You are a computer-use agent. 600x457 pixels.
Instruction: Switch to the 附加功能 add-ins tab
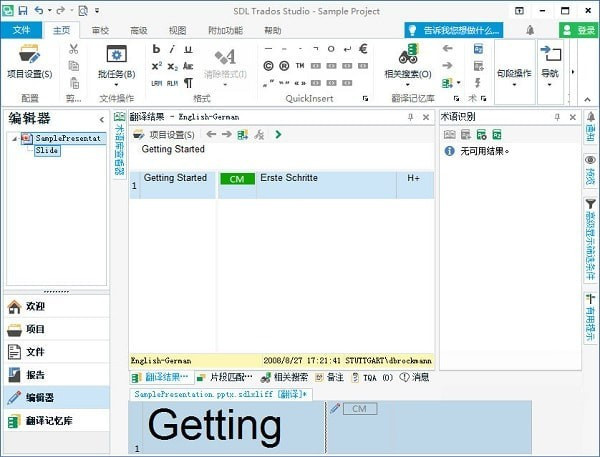click(x=225, y=30)
